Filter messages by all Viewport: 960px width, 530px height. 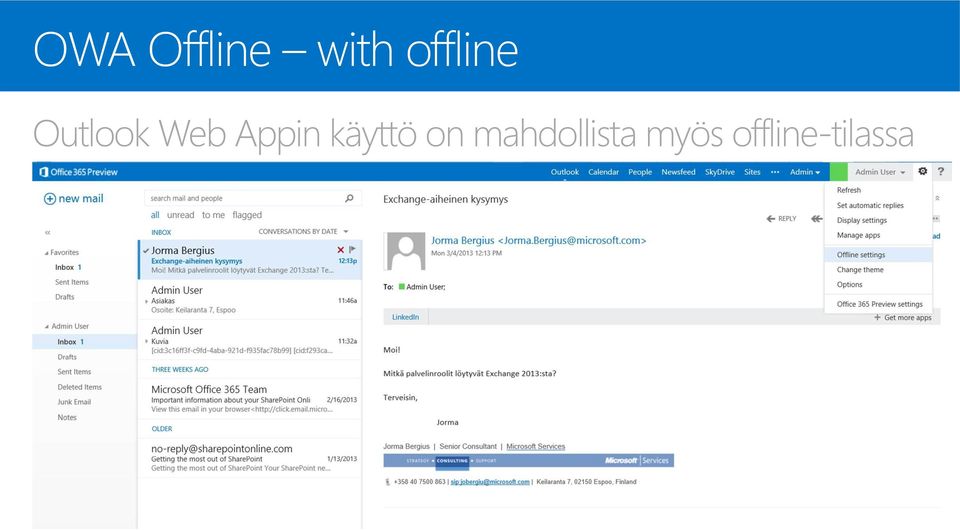click(x=155, y=215)
